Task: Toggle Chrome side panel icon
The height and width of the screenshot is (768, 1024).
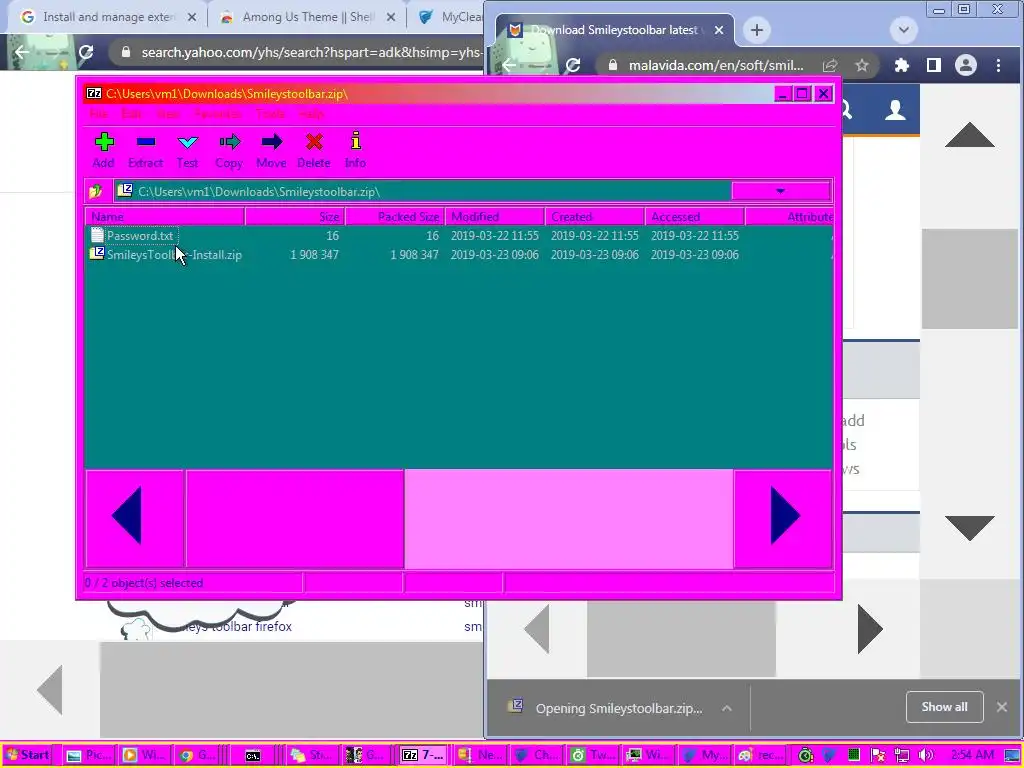Action: point(934,65)
